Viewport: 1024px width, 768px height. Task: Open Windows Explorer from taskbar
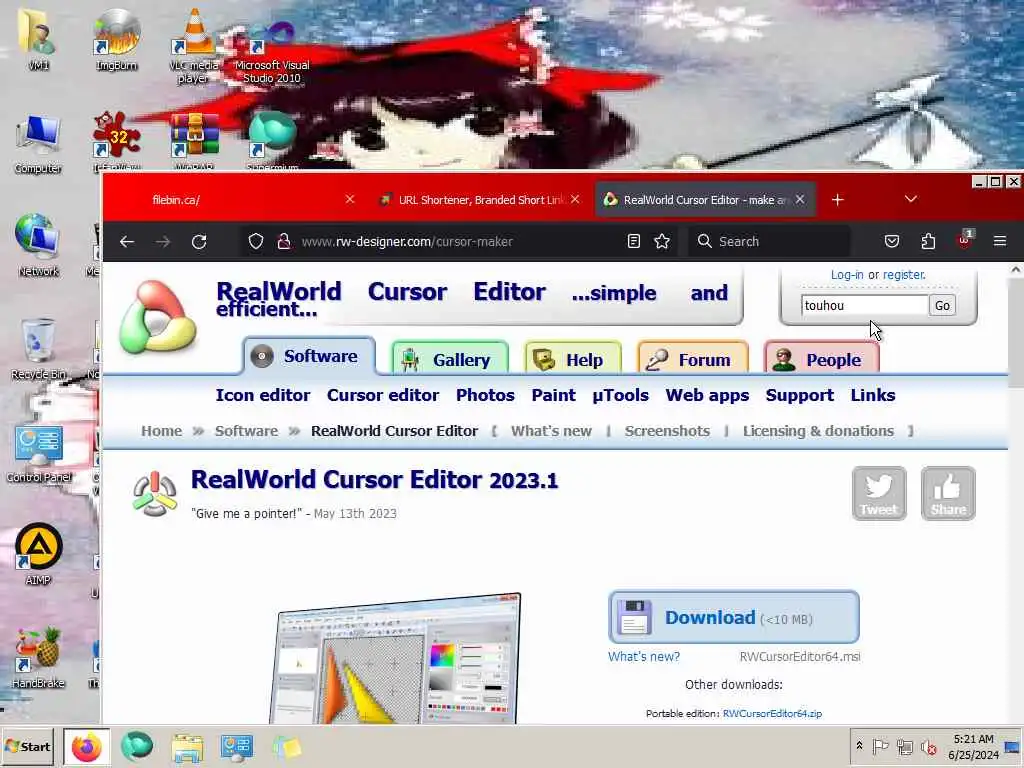(x=187, y=747)
